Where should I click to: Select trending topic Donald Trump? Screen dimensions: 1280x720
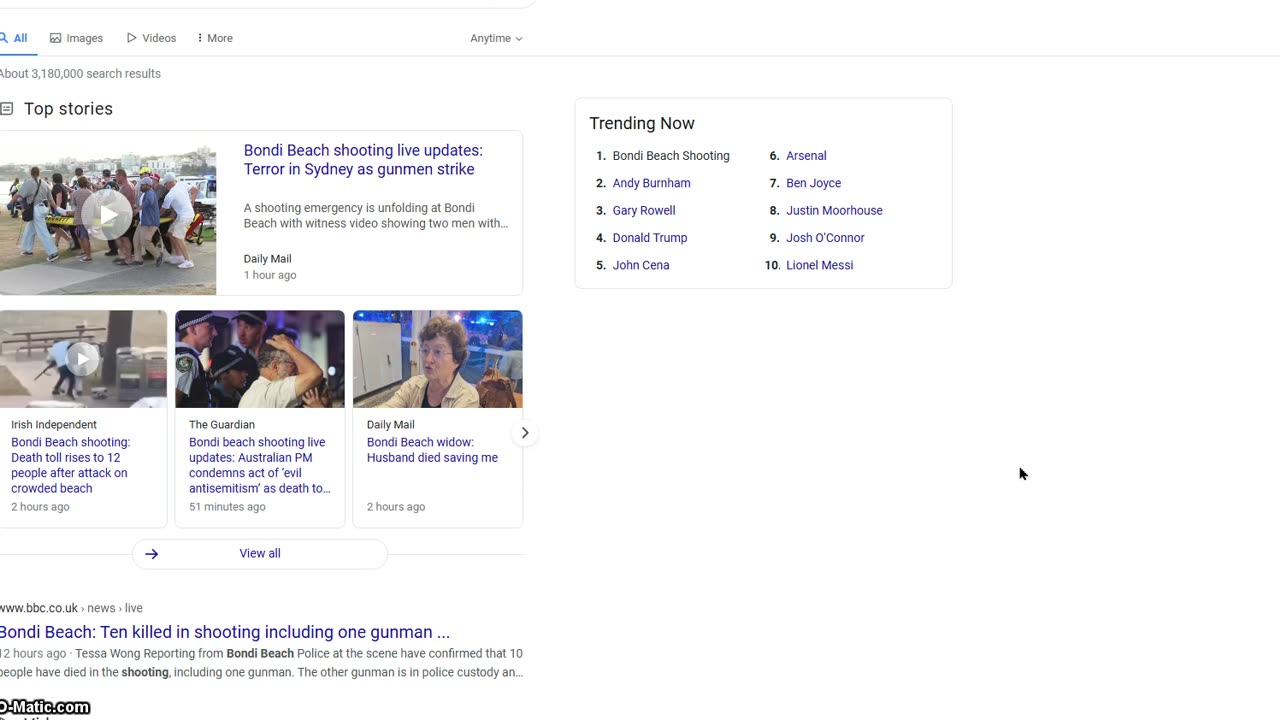pyautogui.click(x=649, y=238)
